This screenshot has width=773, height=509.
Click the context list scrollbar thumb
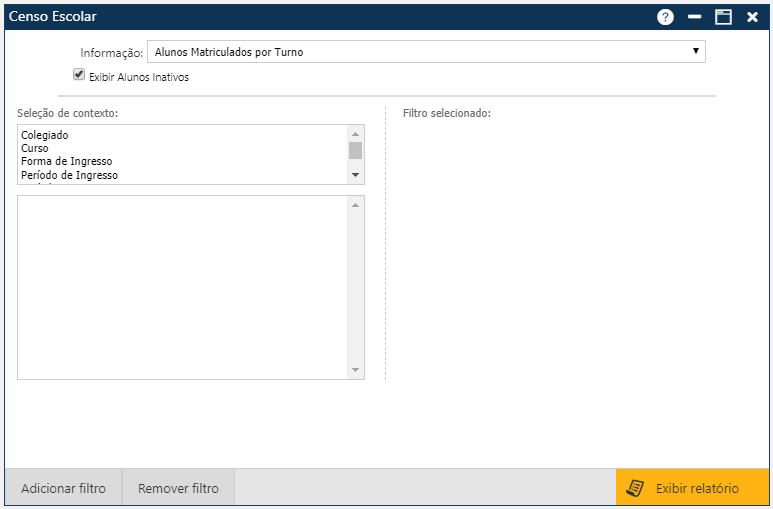point(355,151)
